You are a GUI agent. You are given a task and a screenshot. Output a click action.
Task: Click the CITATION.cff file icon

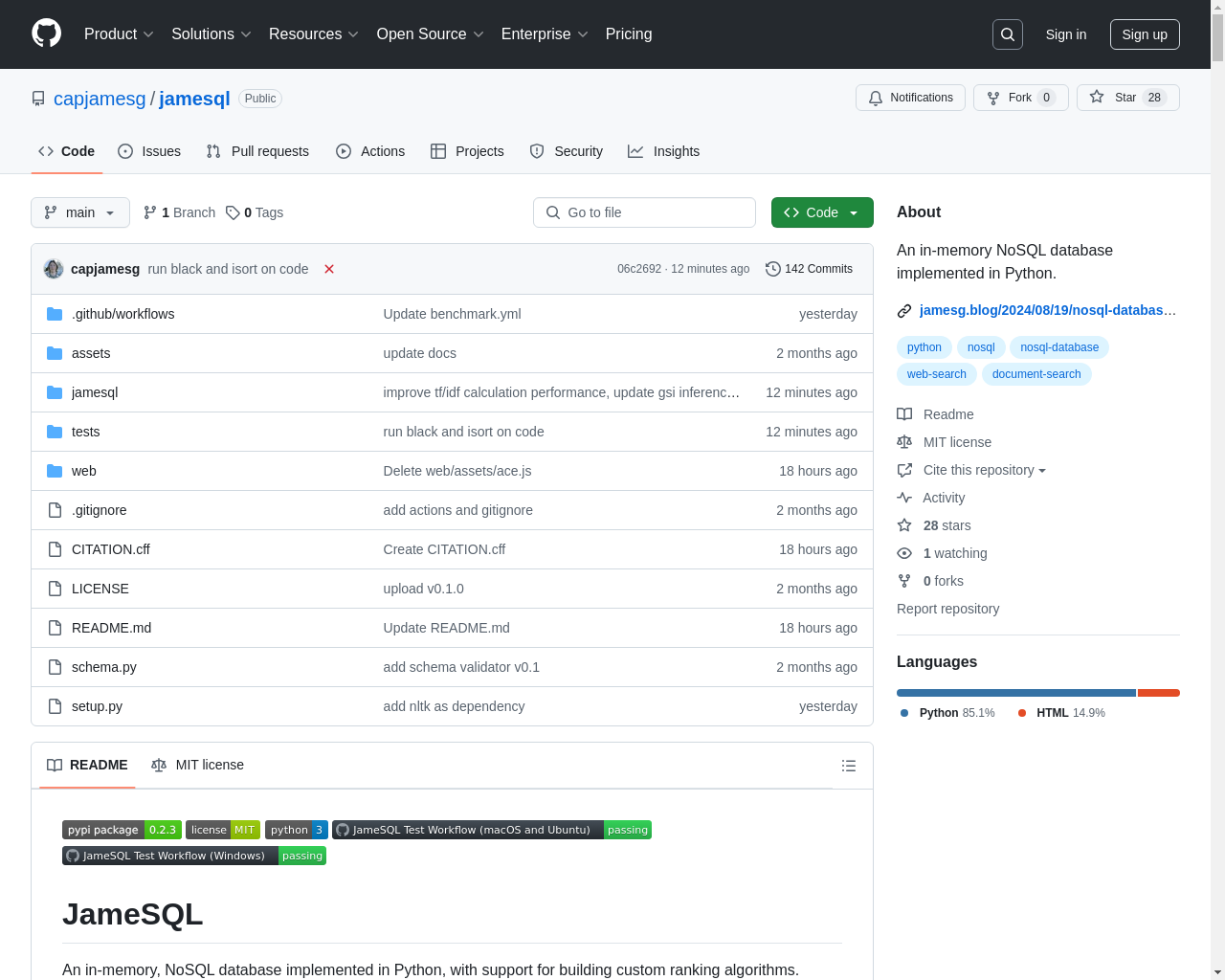55,549
